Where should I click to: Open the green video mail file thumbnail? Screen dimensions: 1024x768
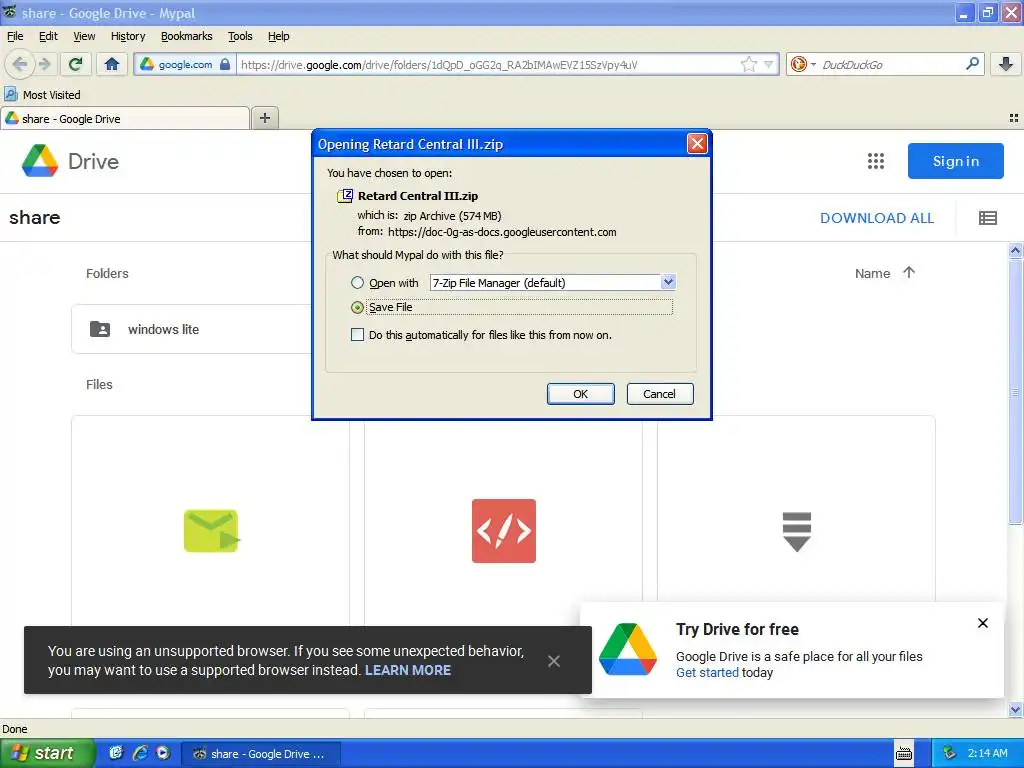pos(211,530)
